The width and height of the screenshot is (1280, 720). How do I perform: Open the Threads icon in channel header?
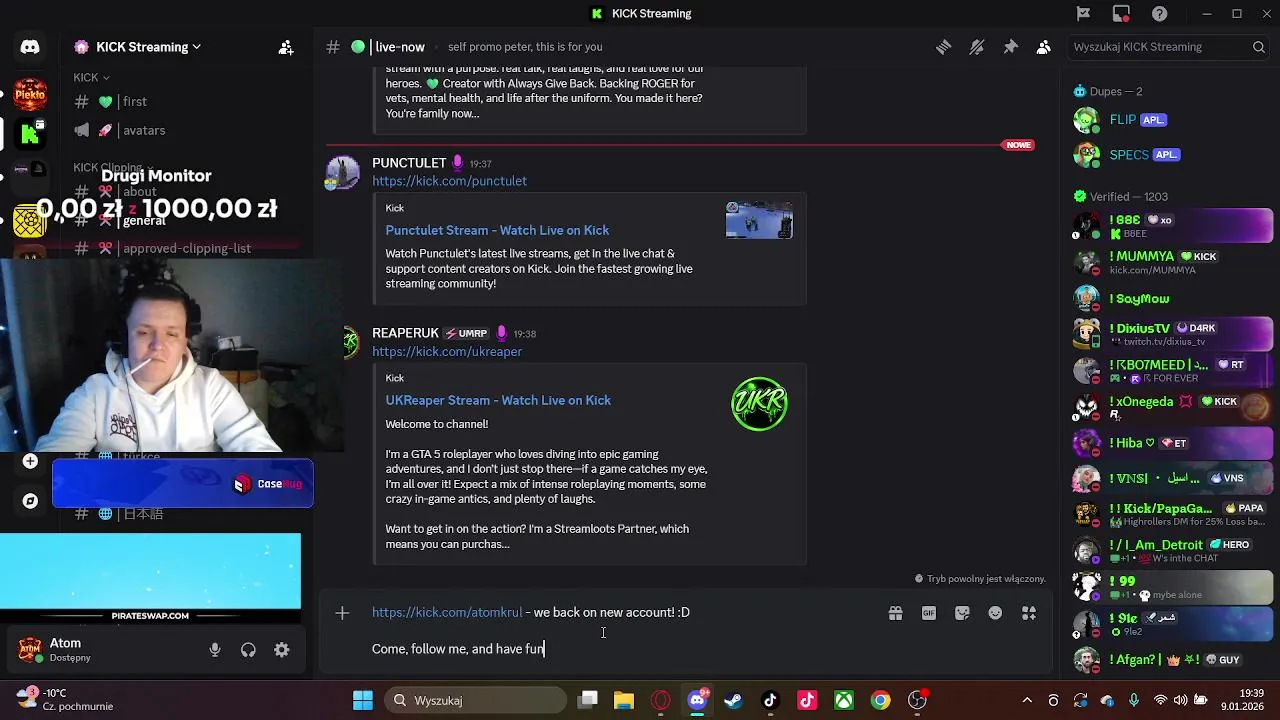[943, 47]
